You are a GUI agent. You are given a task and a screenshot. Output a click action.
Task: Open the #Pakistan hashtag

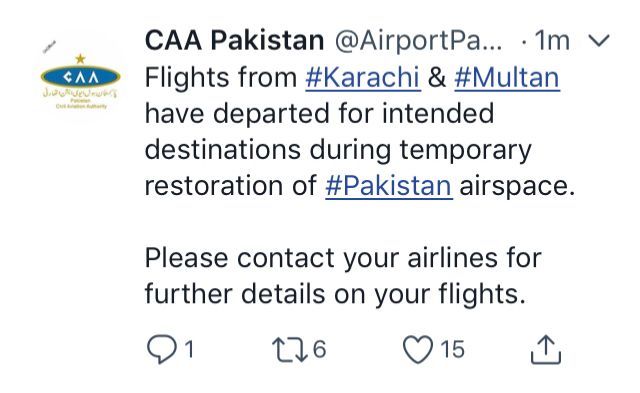pyautogui.click(x=389, y=186)
